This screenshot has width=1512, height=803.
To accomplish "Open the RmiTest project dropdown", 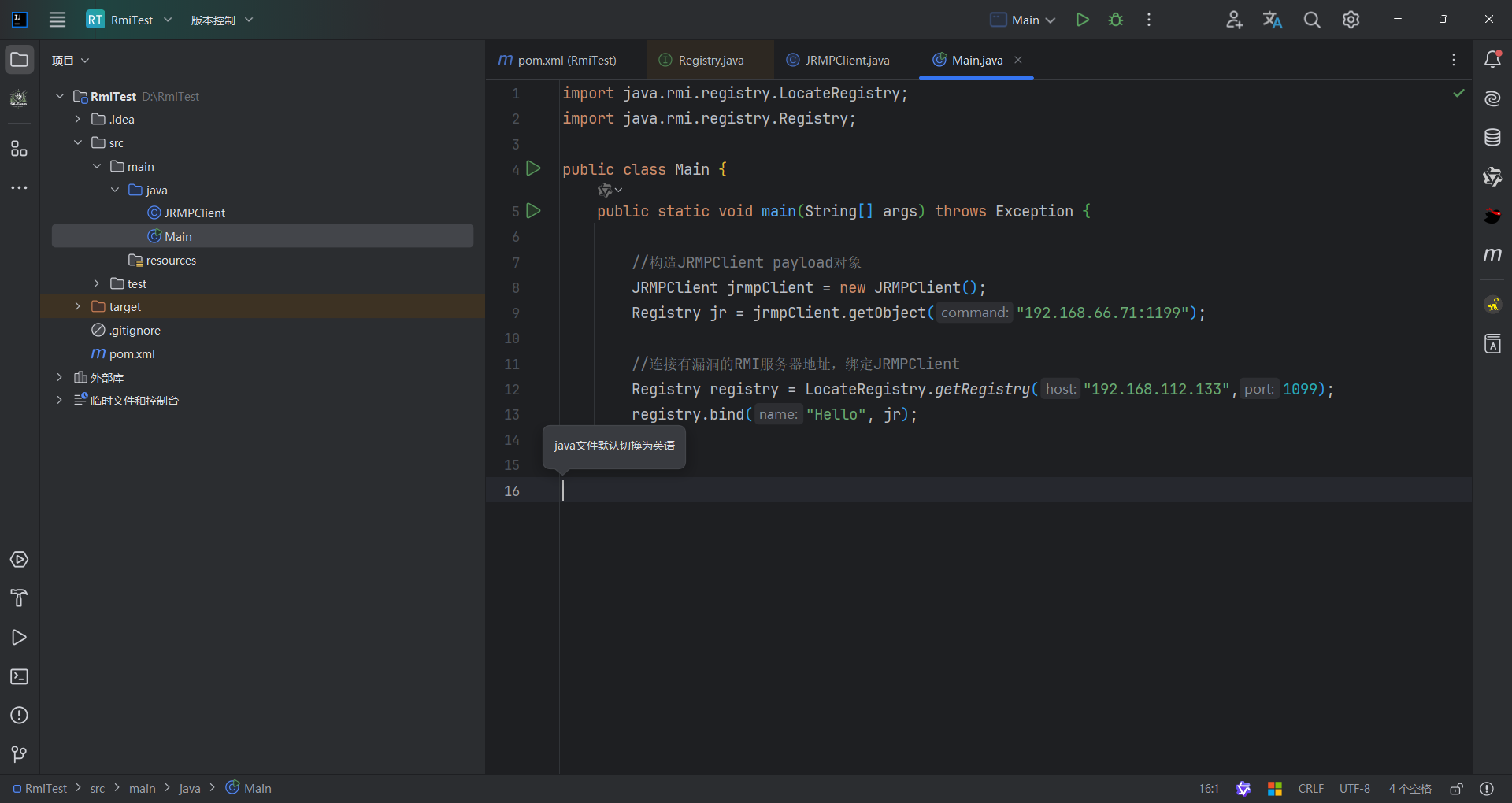I will (129, 20).
